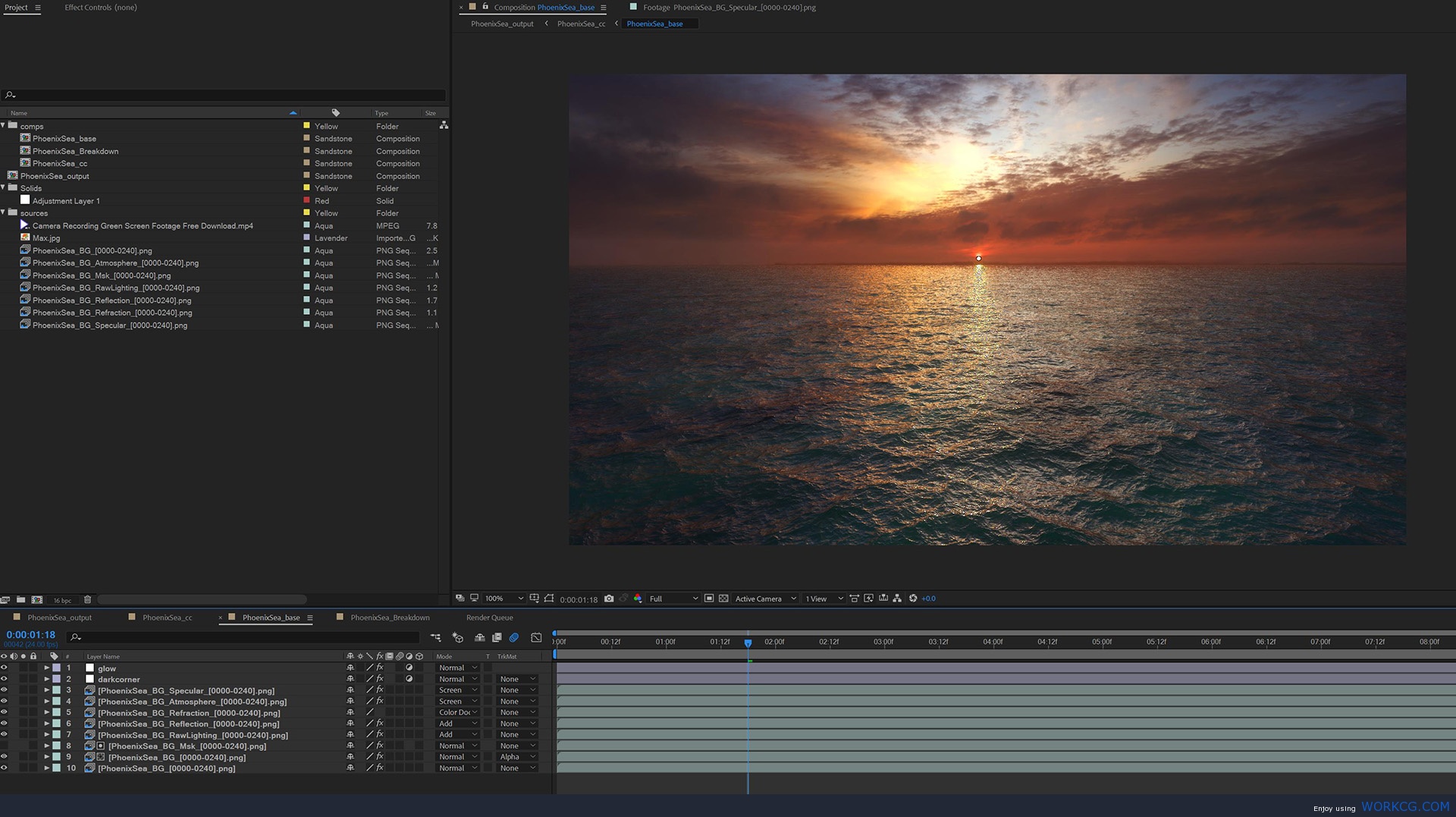Open the timeline Graph Editor
1456x817 pixels.
536,637
